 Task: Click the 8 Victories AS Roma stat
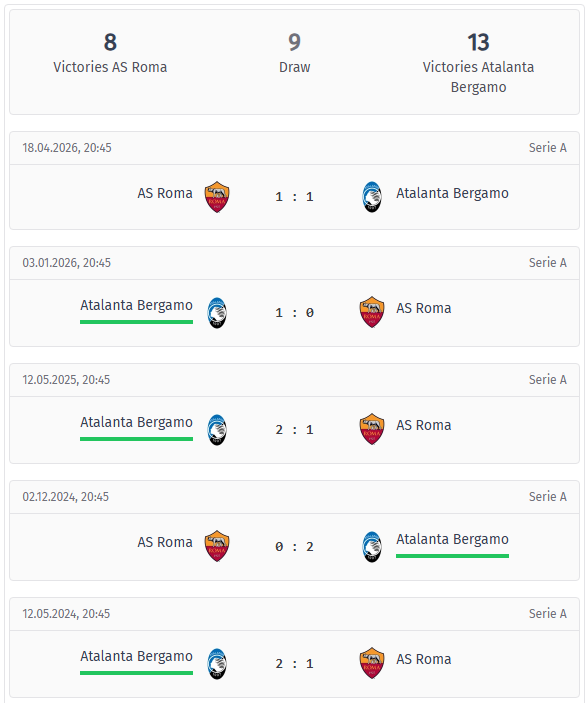[x=110, y=53]
